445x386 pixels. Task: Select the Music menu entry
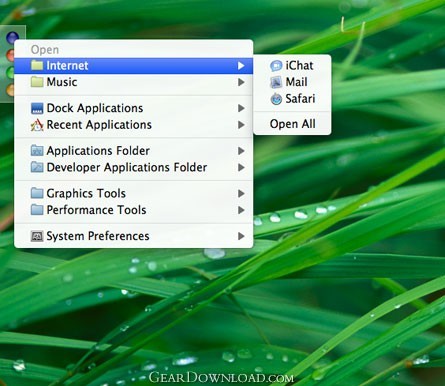coord(134,82)
